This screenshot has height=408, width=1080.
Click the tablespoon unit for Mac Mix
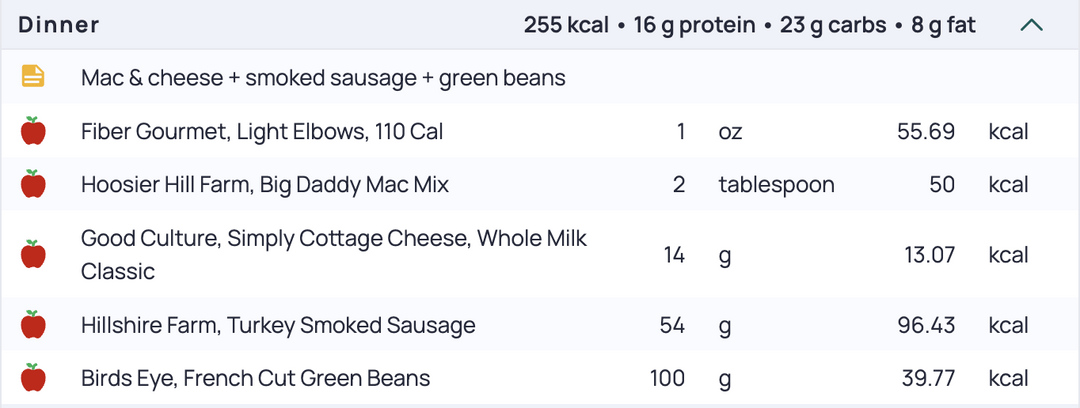[x=776, y=185]
